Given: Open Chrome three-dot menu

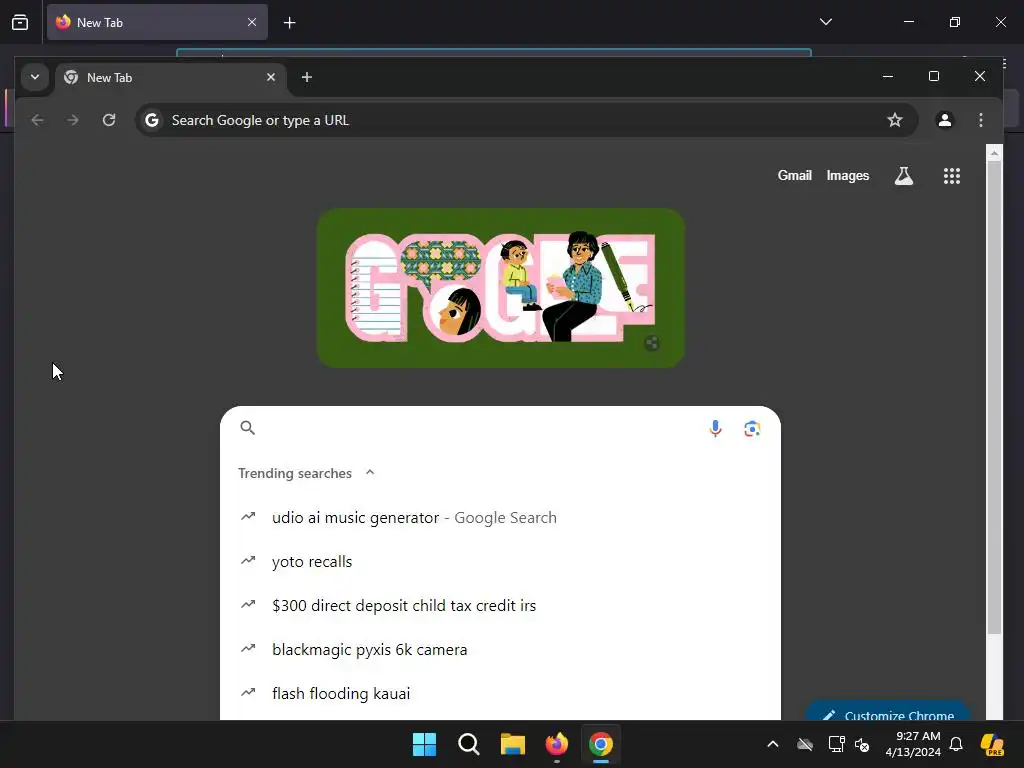Looking at the screenshot, I should point(981,120).
